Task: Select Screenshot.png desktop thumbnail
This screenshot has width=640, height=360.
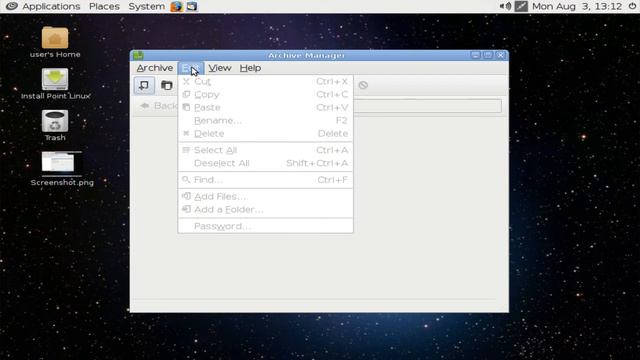Action: click(62, 169)
